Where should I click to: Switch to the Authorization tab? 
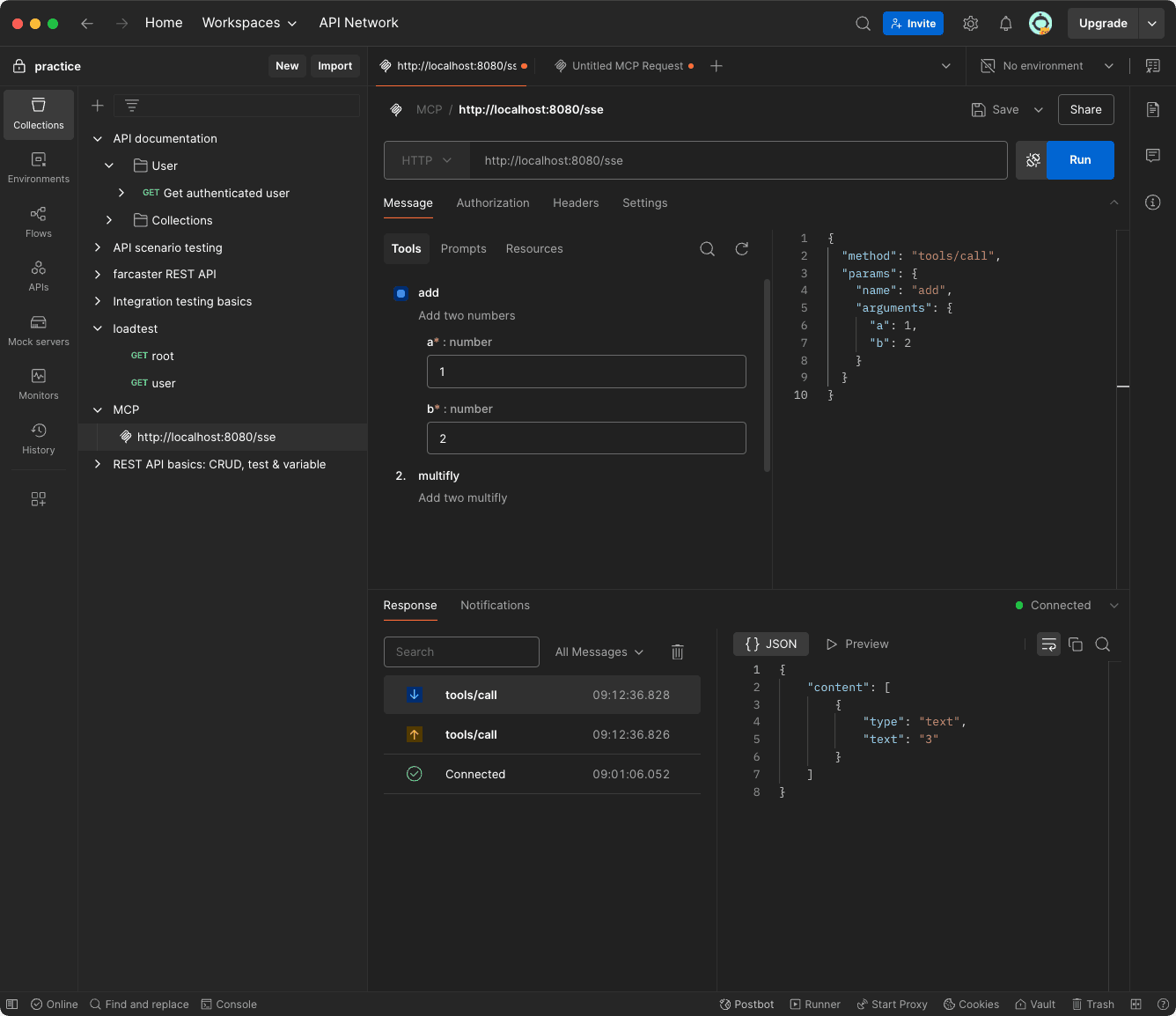point(493,203)
